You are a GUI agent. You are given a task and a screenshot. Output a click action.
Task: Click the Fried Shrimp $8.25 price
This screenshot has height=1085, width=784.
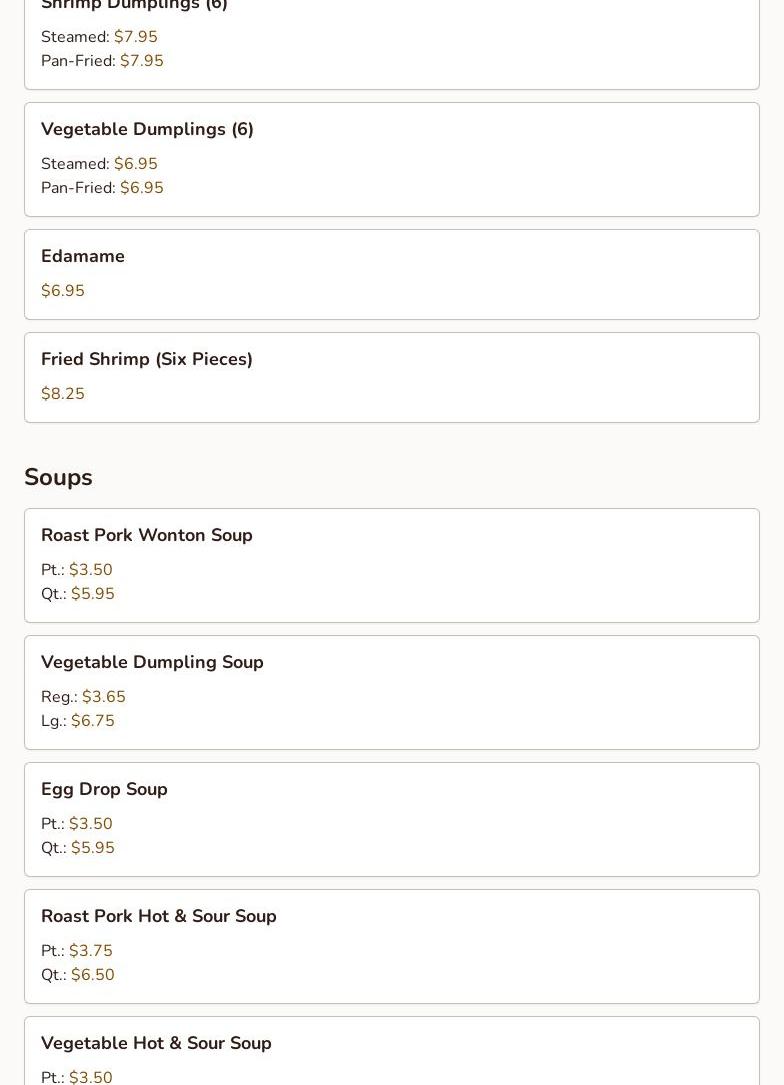click(63, 394)
